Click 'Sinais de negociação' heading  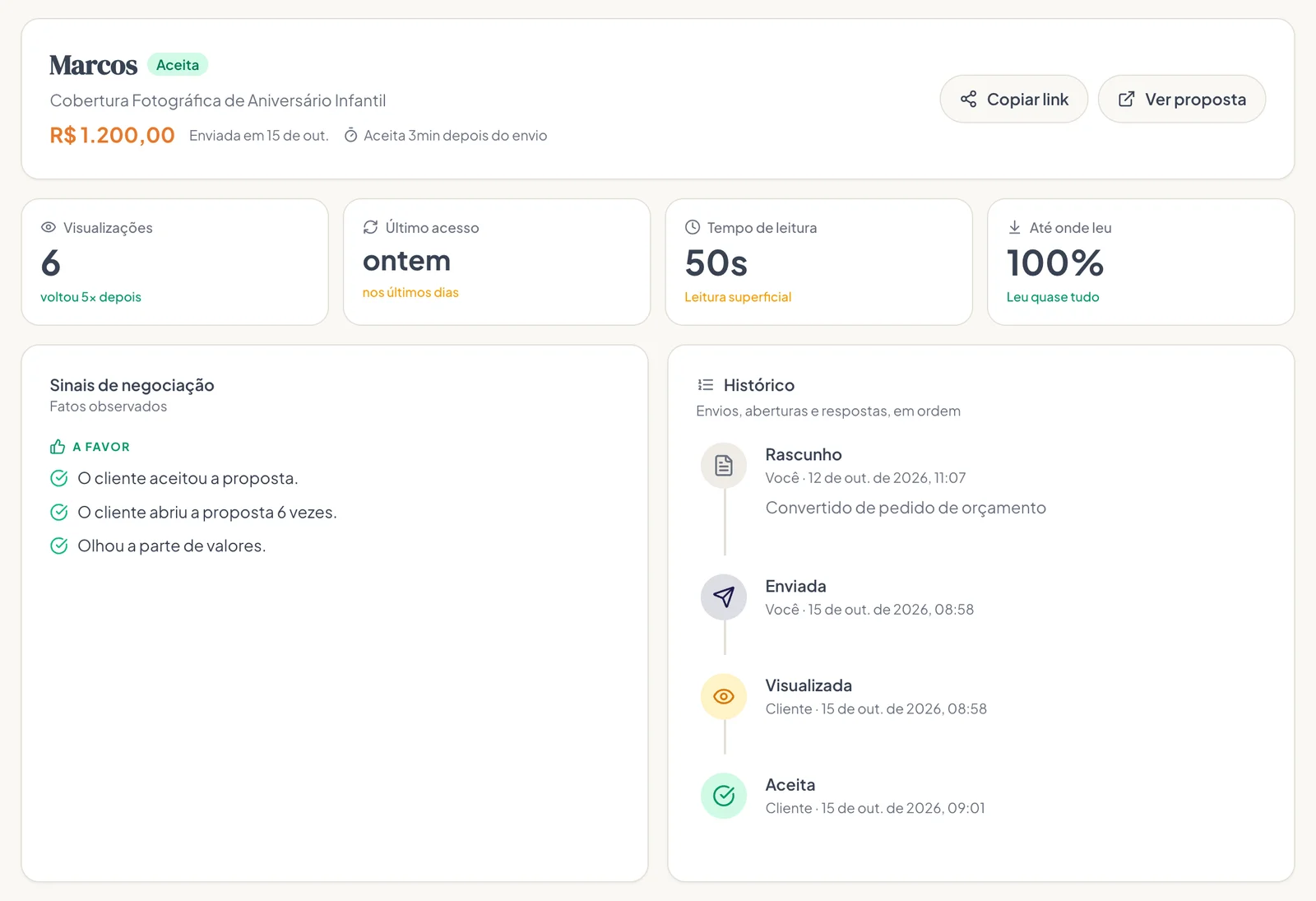132,385
